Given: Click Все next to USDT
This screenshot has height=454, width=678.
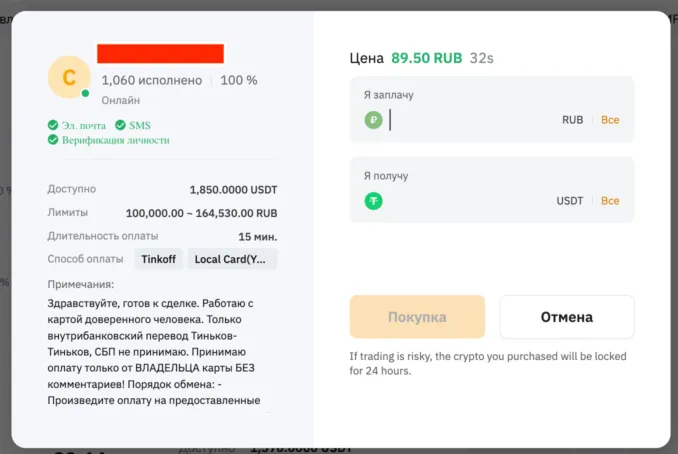Looking at the screenshot, I should pos(610,201).
